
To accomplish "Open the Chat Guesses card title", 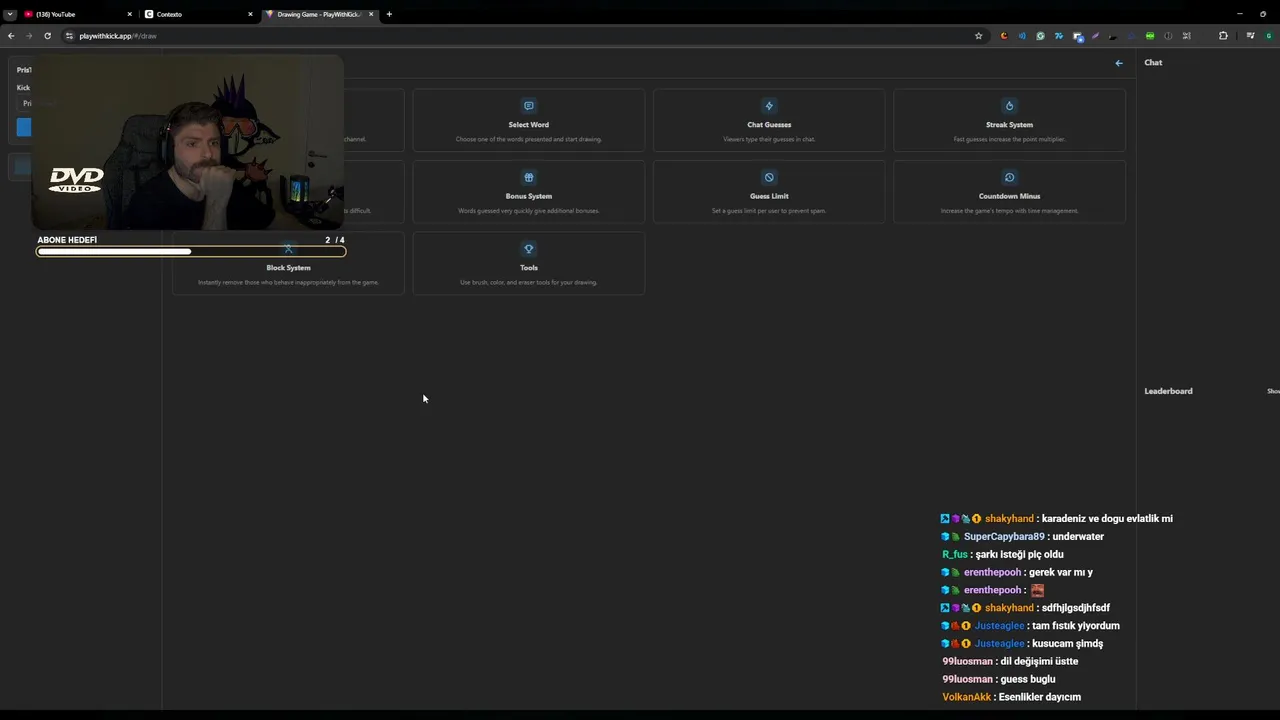I will tap(769, 125).
